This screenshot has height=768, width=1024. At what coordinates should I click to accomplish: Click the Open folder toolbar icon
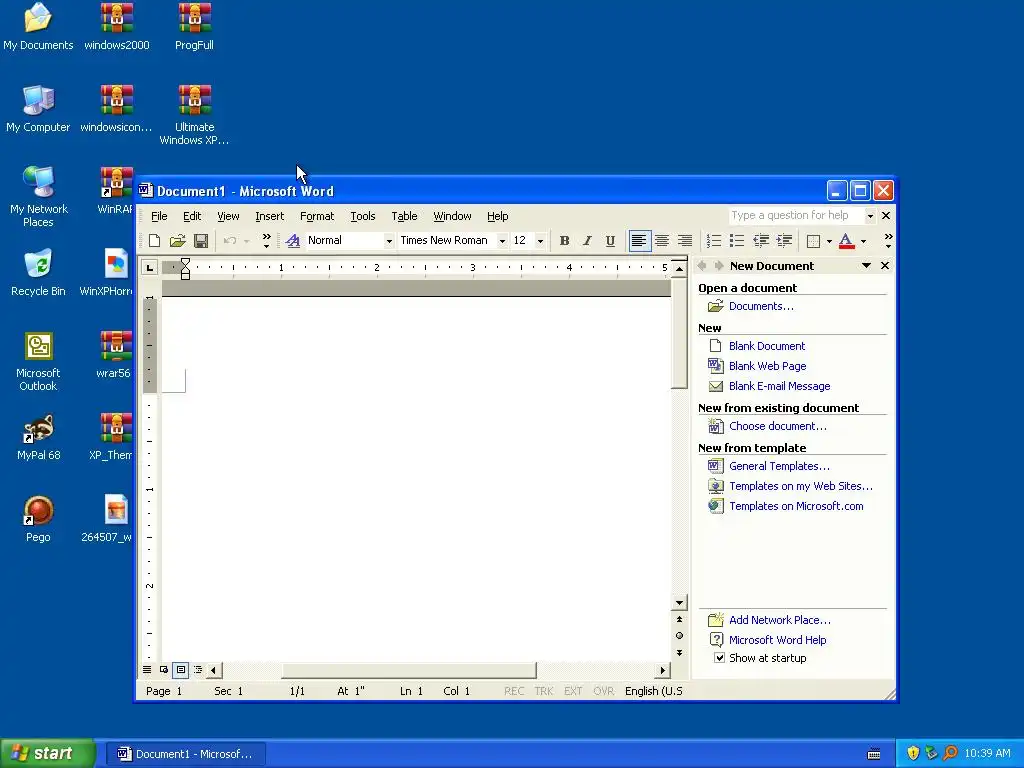(178, 241)
